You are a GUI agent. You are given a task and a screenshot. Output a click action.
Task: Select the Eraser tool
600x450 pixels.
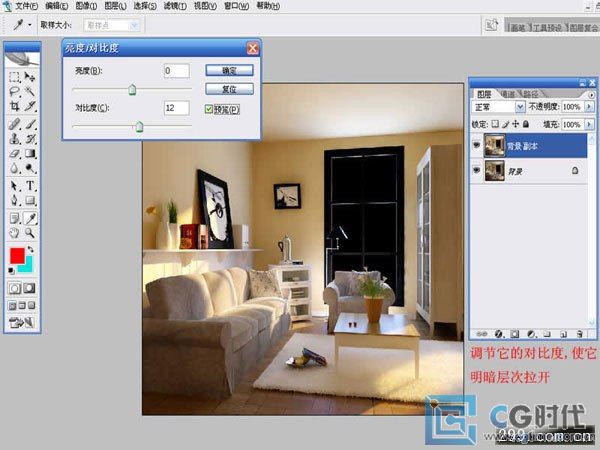pos(14,153)
